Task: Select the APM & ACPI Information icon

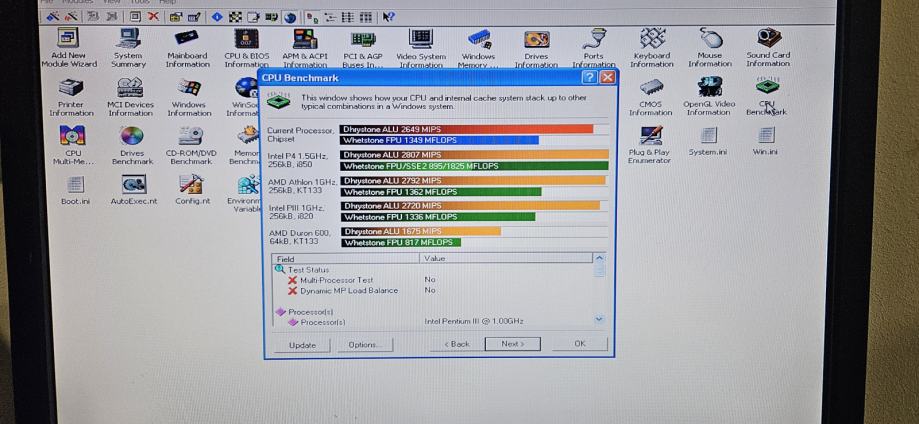Action: pyautogui.click(x=305, y=48)
